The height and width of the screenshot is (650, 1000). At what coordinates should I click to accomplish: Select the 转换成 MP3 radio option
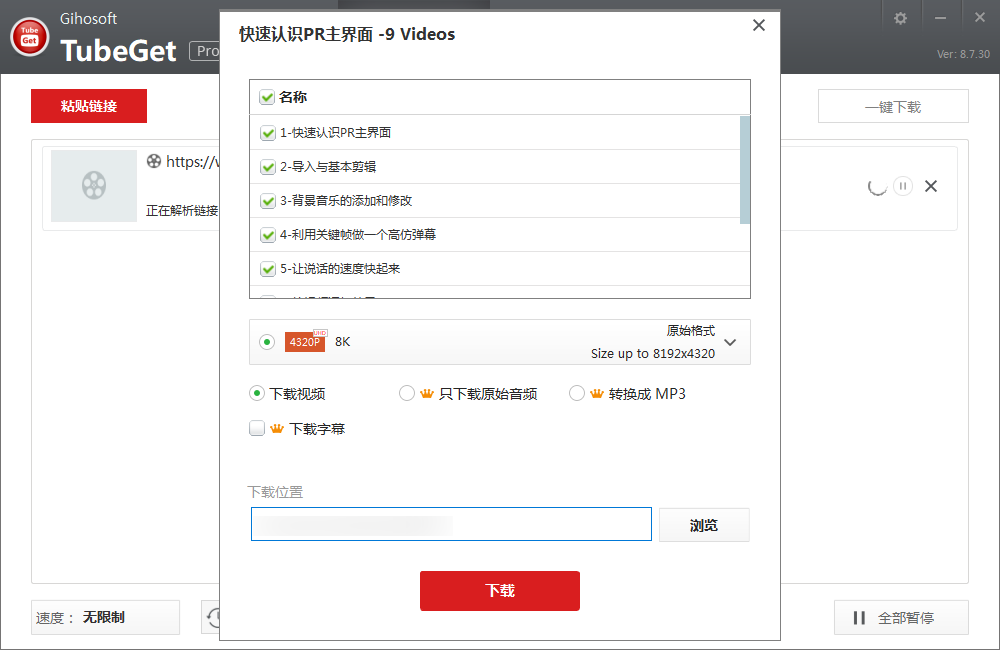point(577,393)
